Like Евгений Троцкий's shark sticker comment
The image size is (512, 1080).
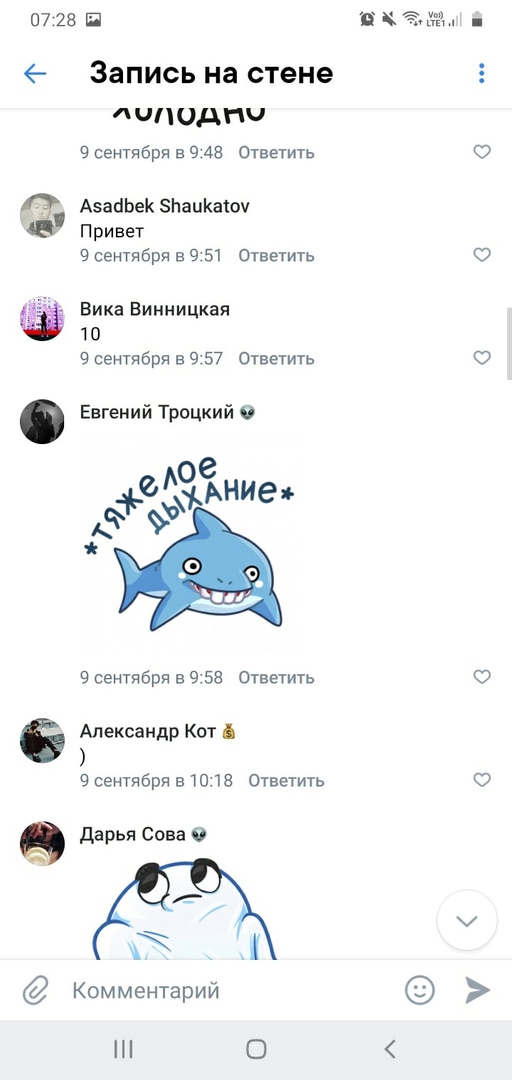pos(482,677)
